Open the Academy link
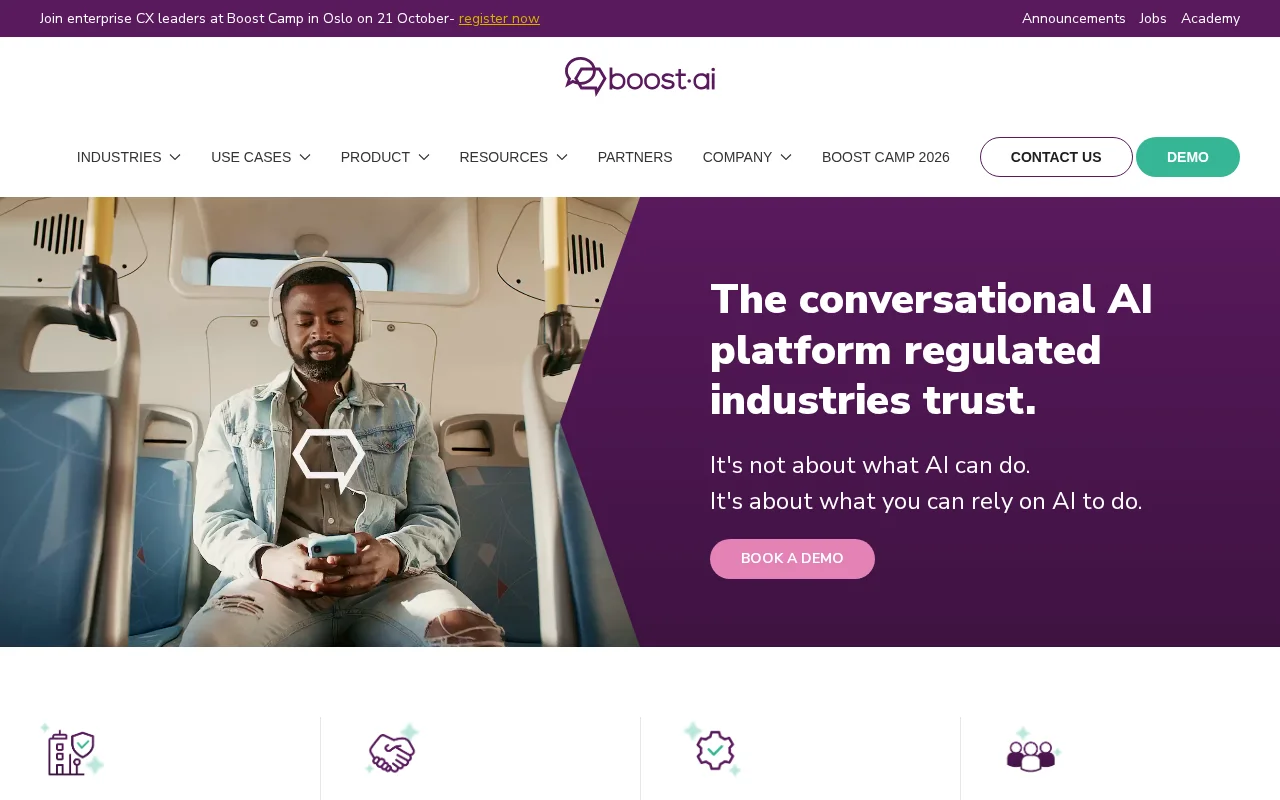 coord(1210,18)
